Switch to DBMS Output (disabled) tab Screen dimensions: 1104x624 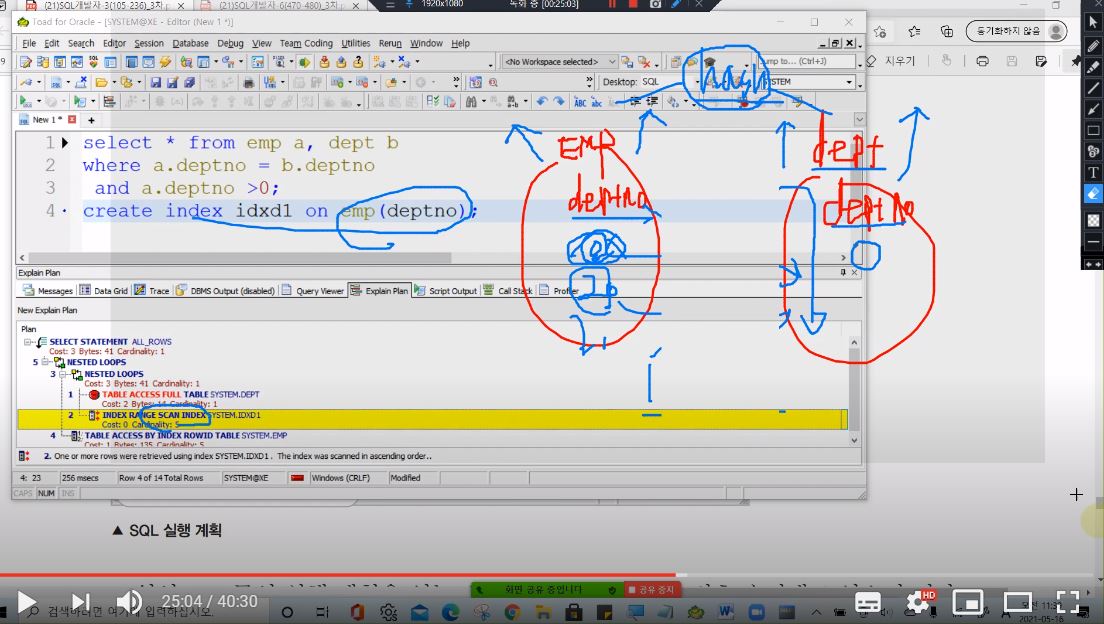pyautogui.click(x=226, y=290)
